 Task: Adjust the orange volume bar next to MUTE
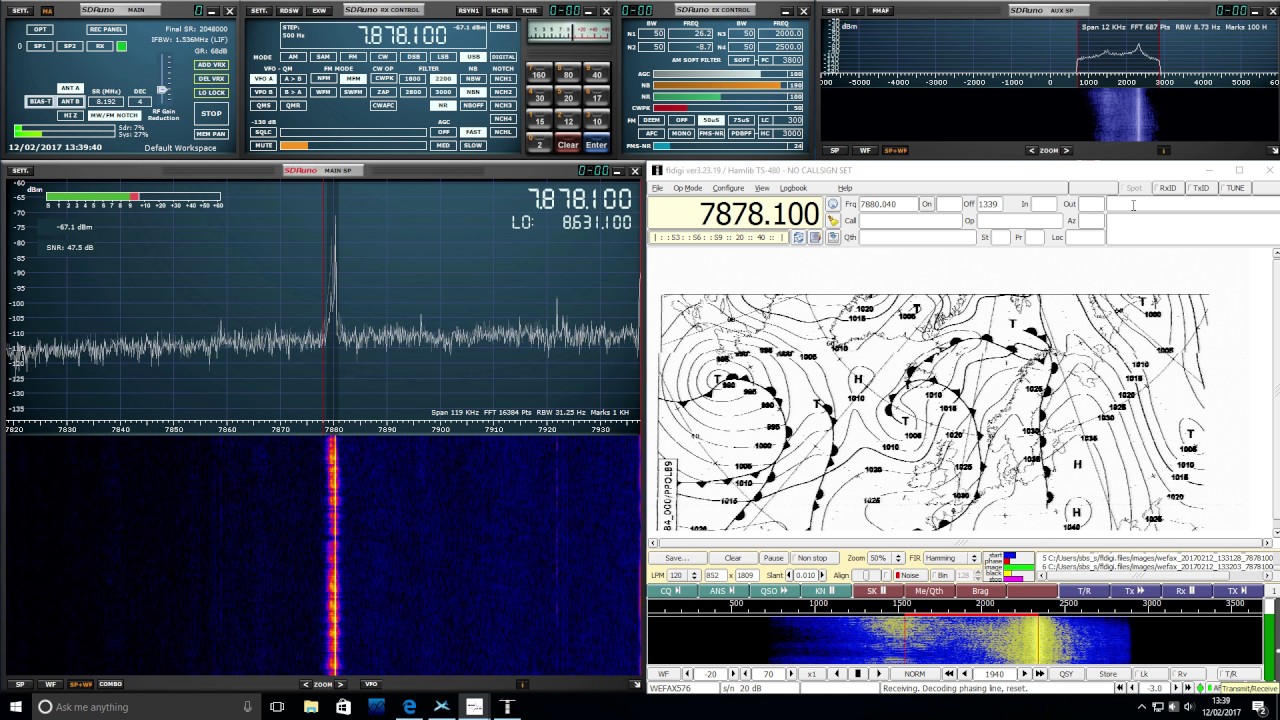pyautogui.click(x=353, y=146)
